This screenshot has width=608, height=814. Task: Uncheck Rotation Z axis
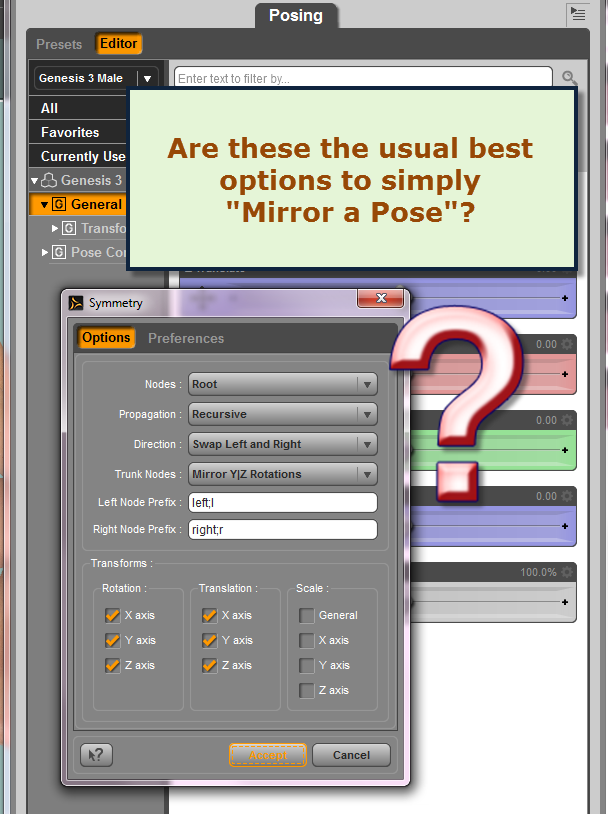112,665
